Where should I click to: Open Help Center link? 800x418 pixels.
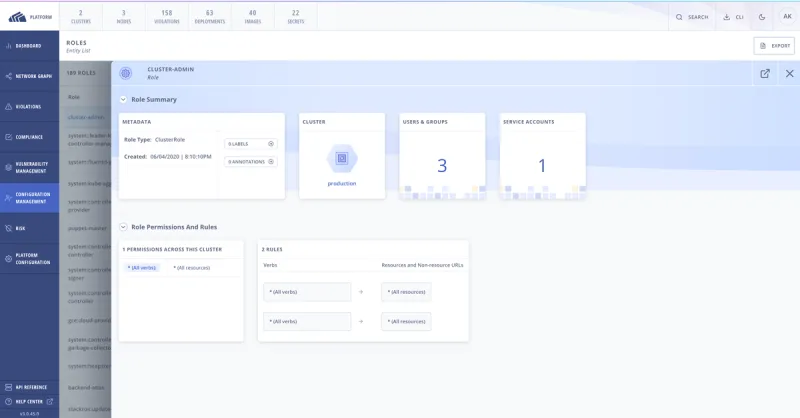coord(29,400)
